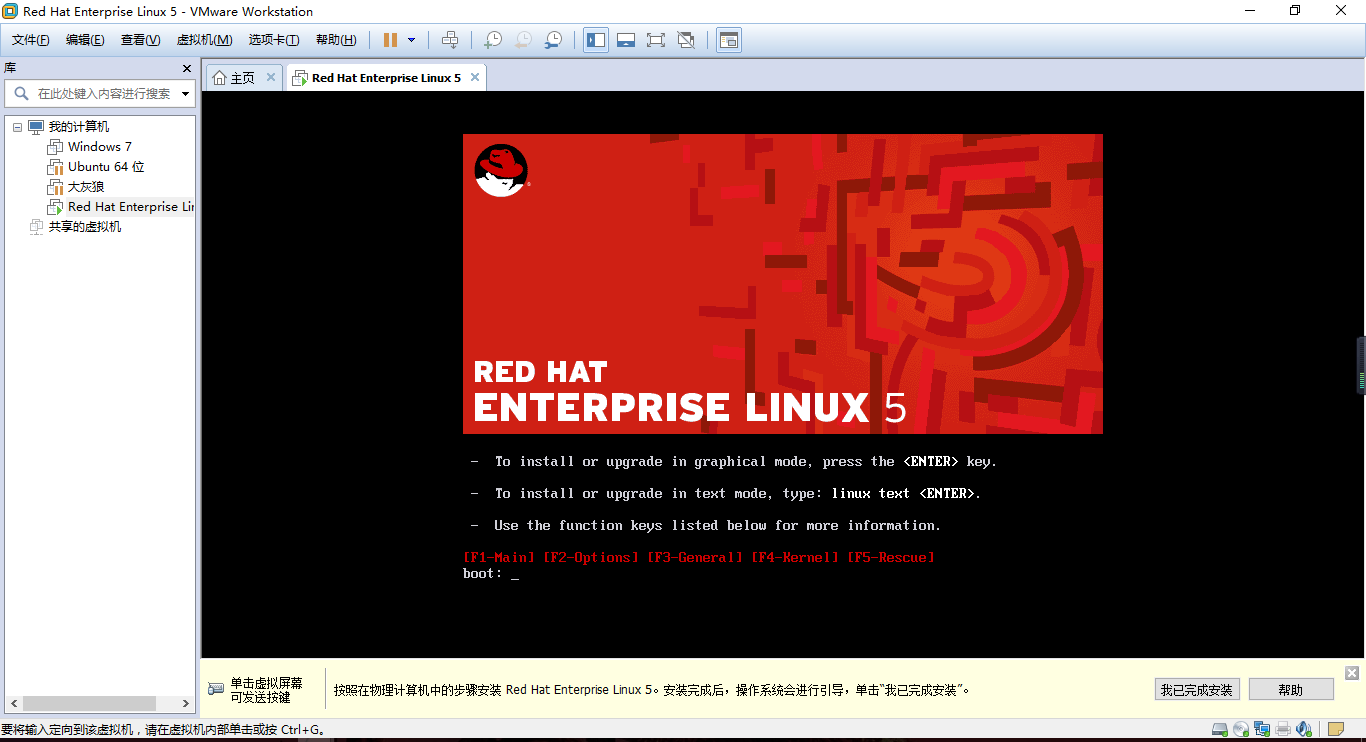Click the [F3-General] text in console
Screen dimensions: 1366x742
click(695, 557)
